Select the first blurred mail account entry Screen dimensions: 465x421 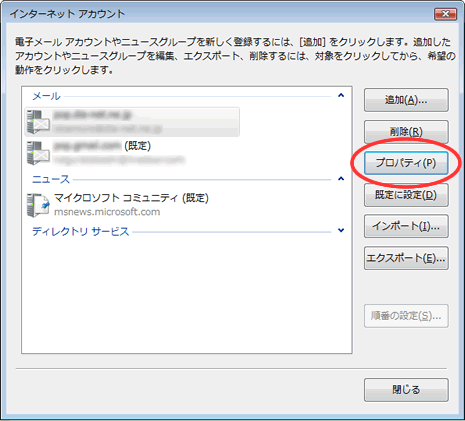tap(132, 122)
